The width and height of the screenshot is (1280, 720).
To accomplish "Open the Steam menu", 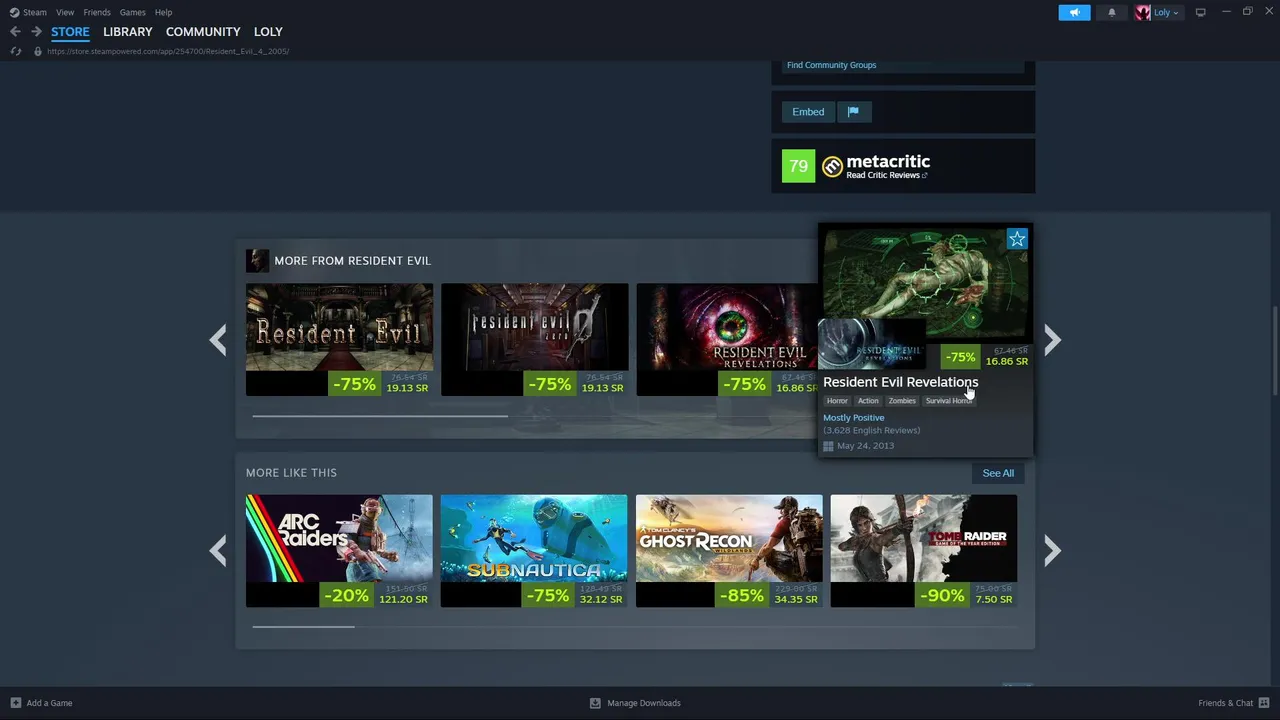I will pos(35,12).
